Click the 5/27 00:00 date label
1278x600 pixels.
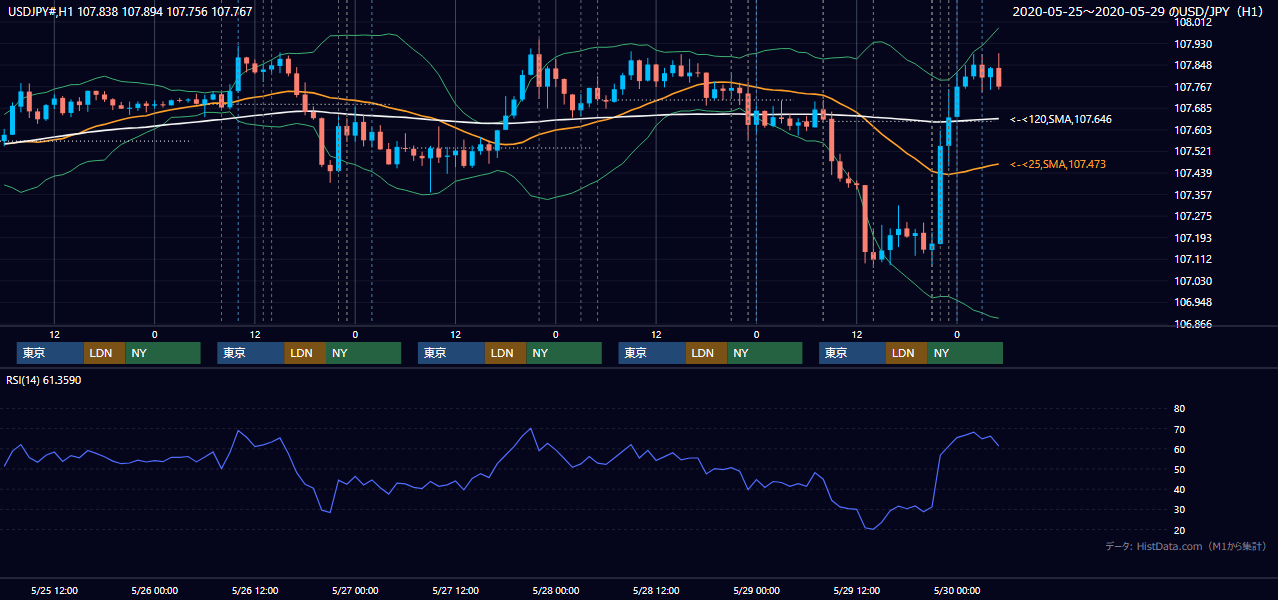point(355,590)
